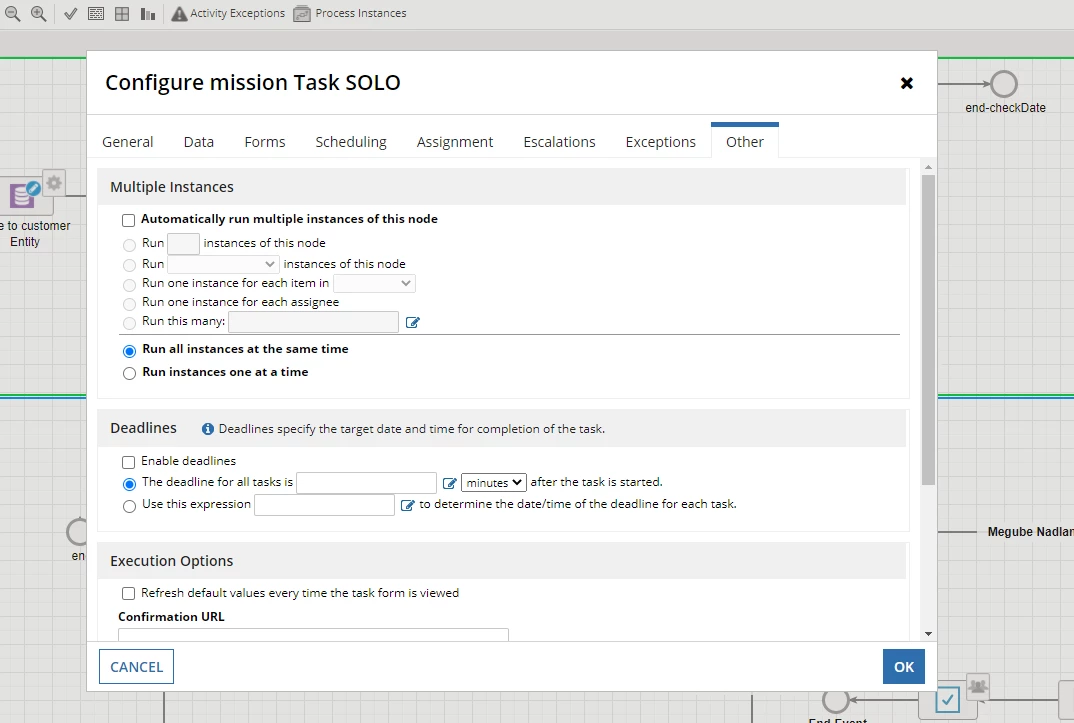Select Run instances one at a time
This screenshot has height=723, width=1074.
129,373
